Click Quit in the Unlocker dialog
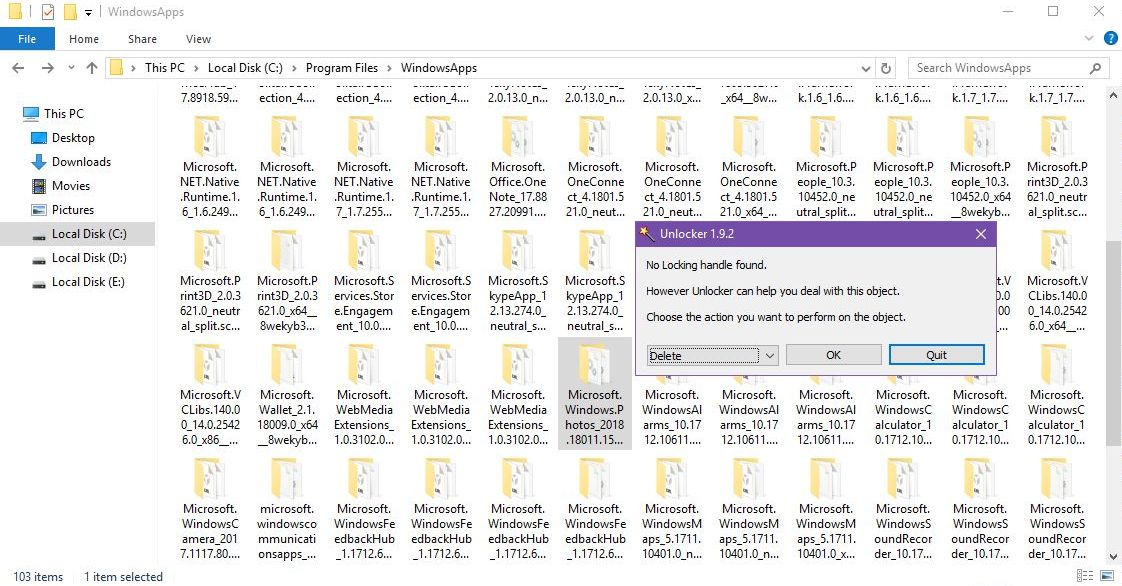Screen dimensions: 1122x586 (x=936, y=355)
